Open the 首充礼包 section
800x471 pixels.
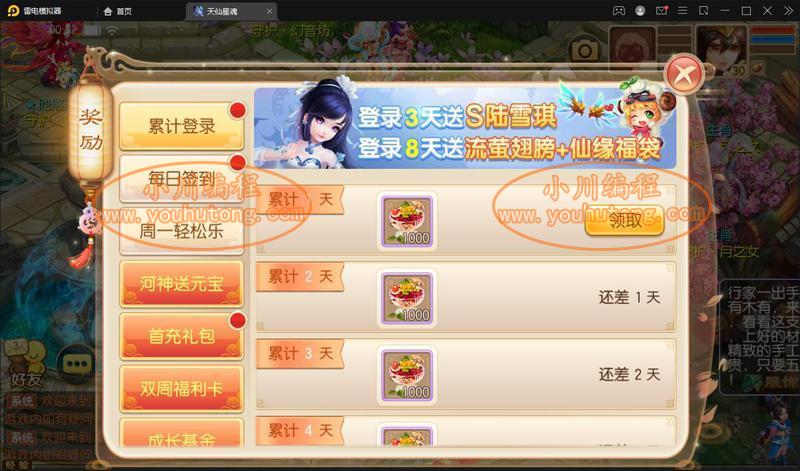[182, 336]
